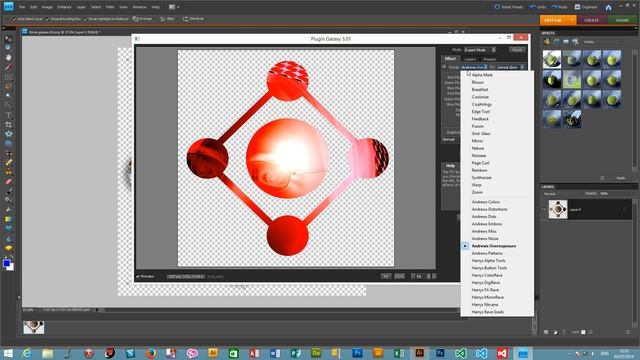Select the Eraser tool in toolbox
640x360 pixels.
[x=8, y=181]
